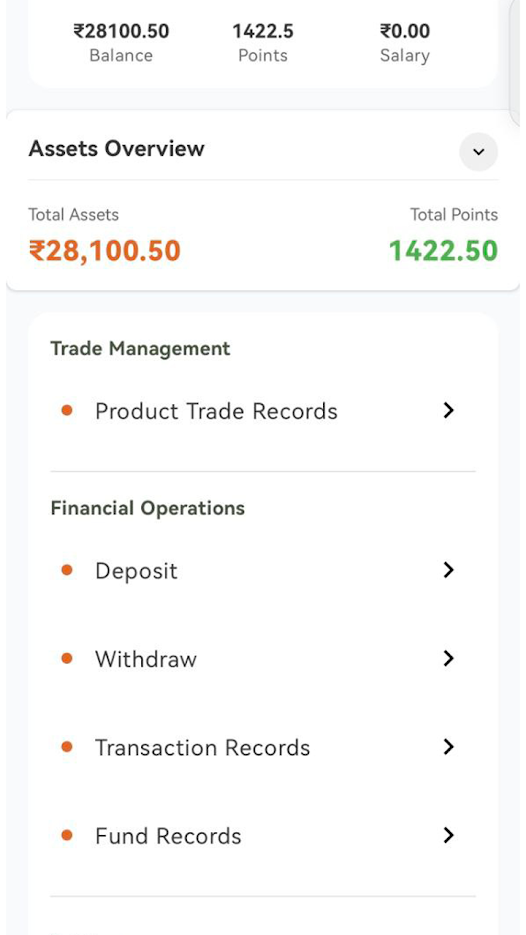Open the Product Trade Records arrow

click(448, 410)
